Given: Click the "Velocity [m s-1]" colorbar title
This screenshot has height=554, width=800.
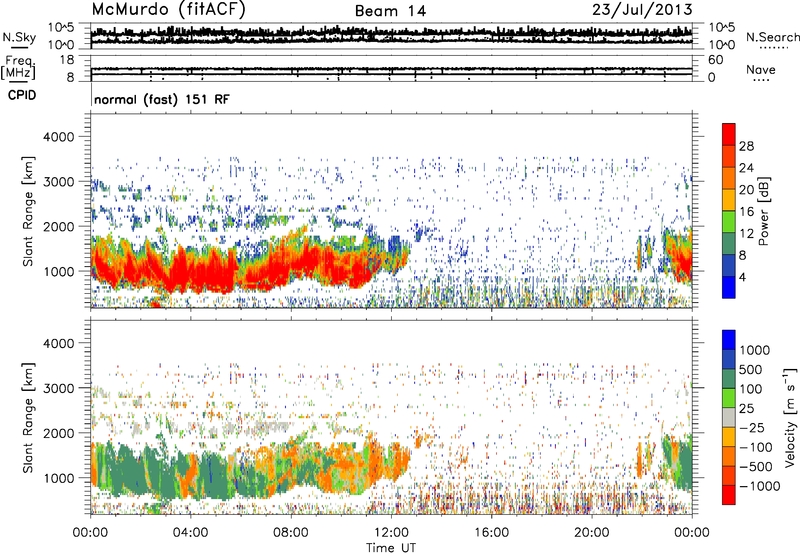Looking at the screenshot, I should point(790,417).
